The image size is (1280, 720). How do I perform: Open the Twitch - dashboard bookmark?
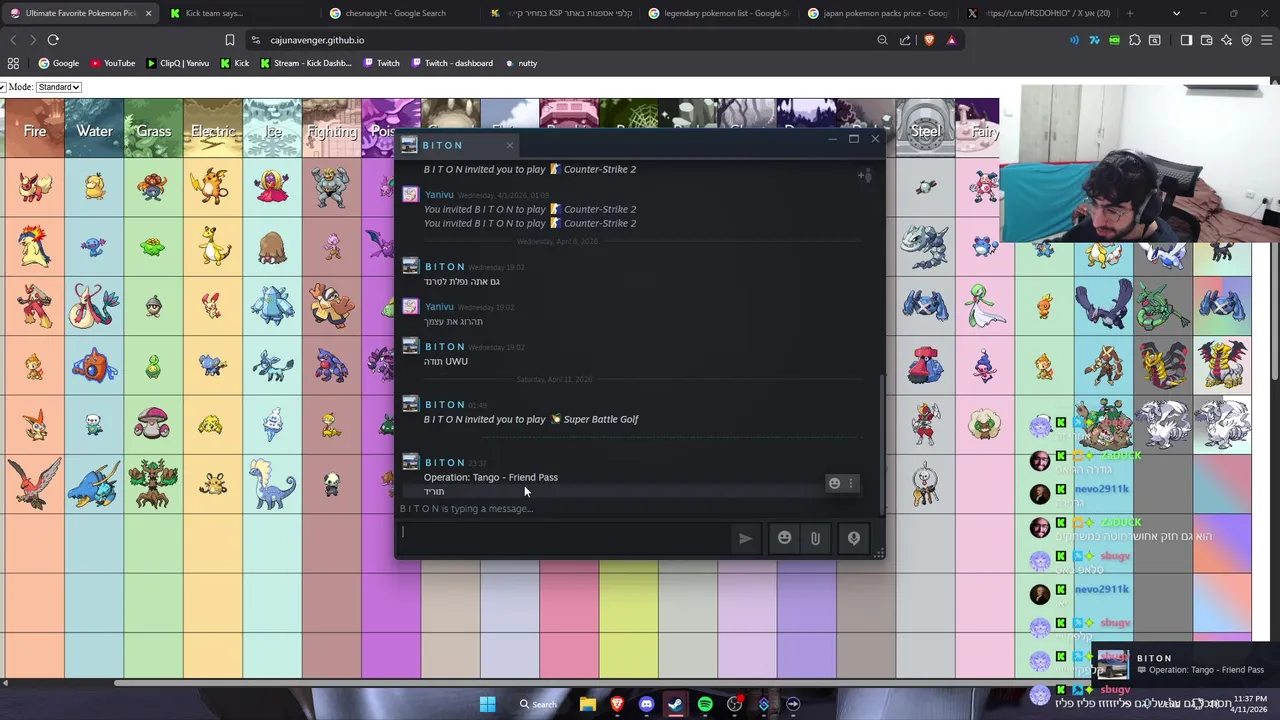(x=451, y=63)
